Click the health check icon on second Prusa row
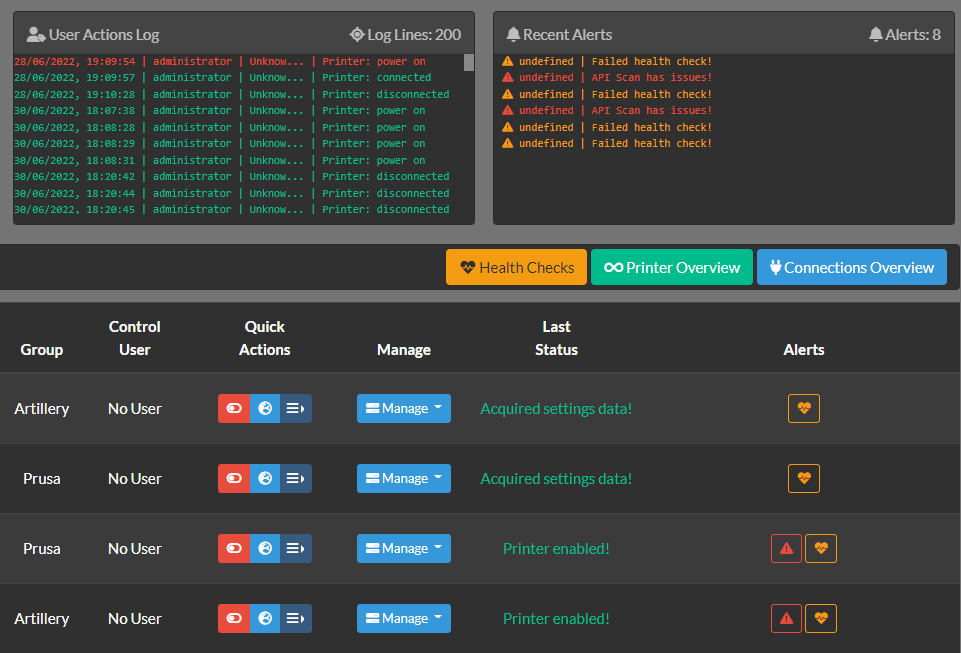 (820, 548)
